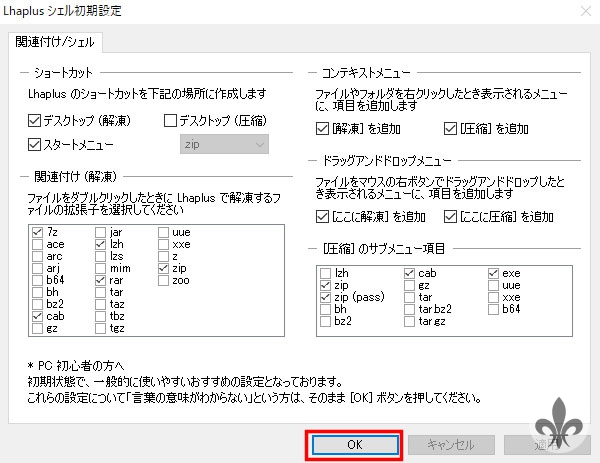The image size is (600, 463).
Task: Check tgz extension association
Action: pyautogui.click(x=100, y=328)
